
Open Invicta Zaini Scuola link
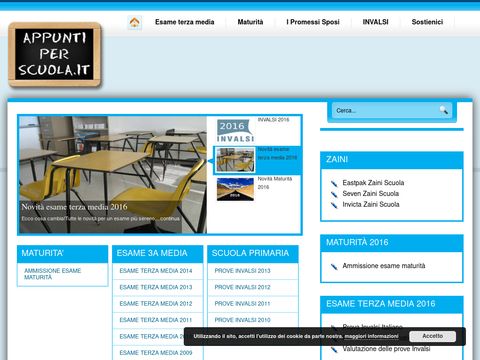coord(371,204)
